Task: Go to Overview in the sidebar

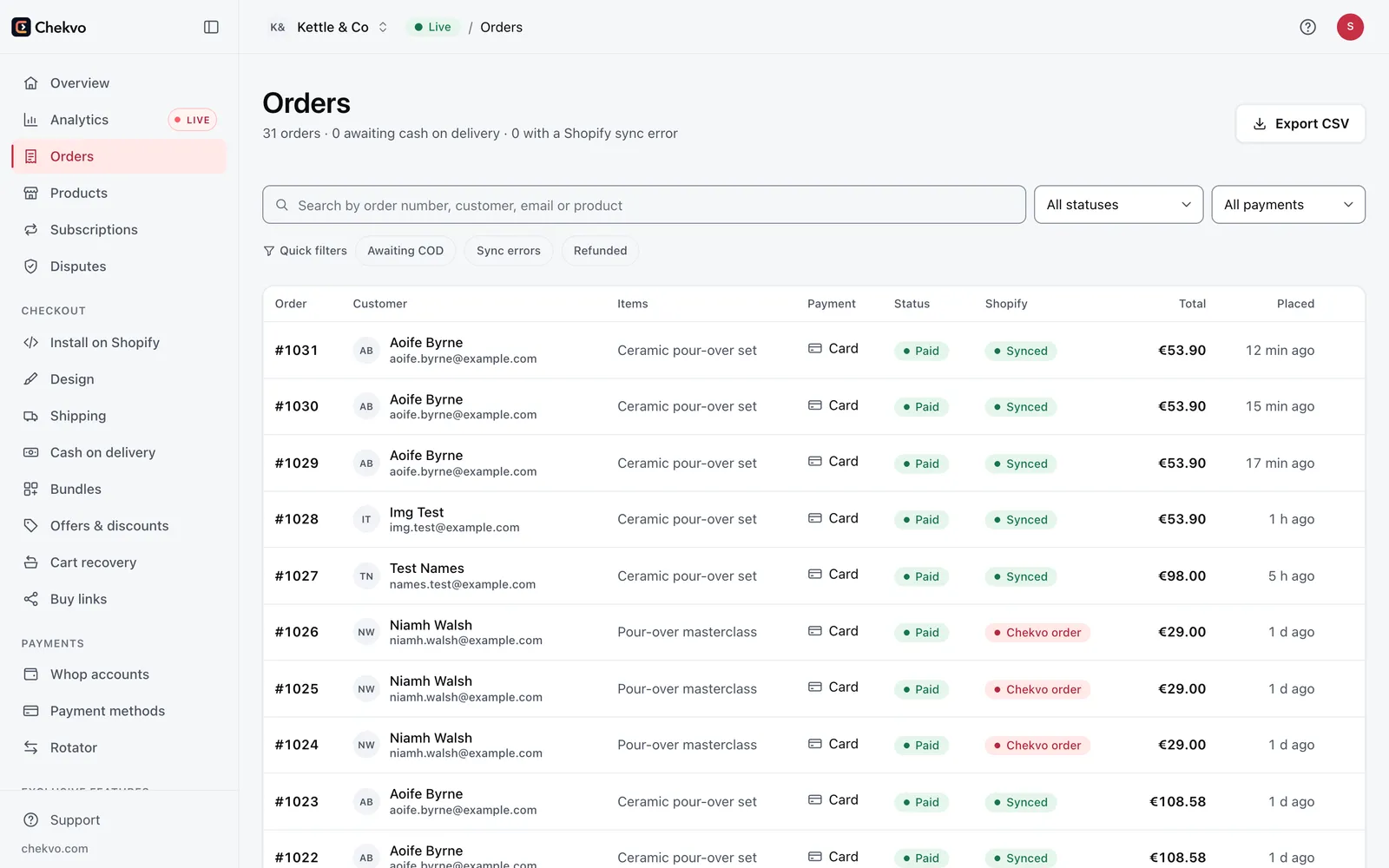Action: 119,83
